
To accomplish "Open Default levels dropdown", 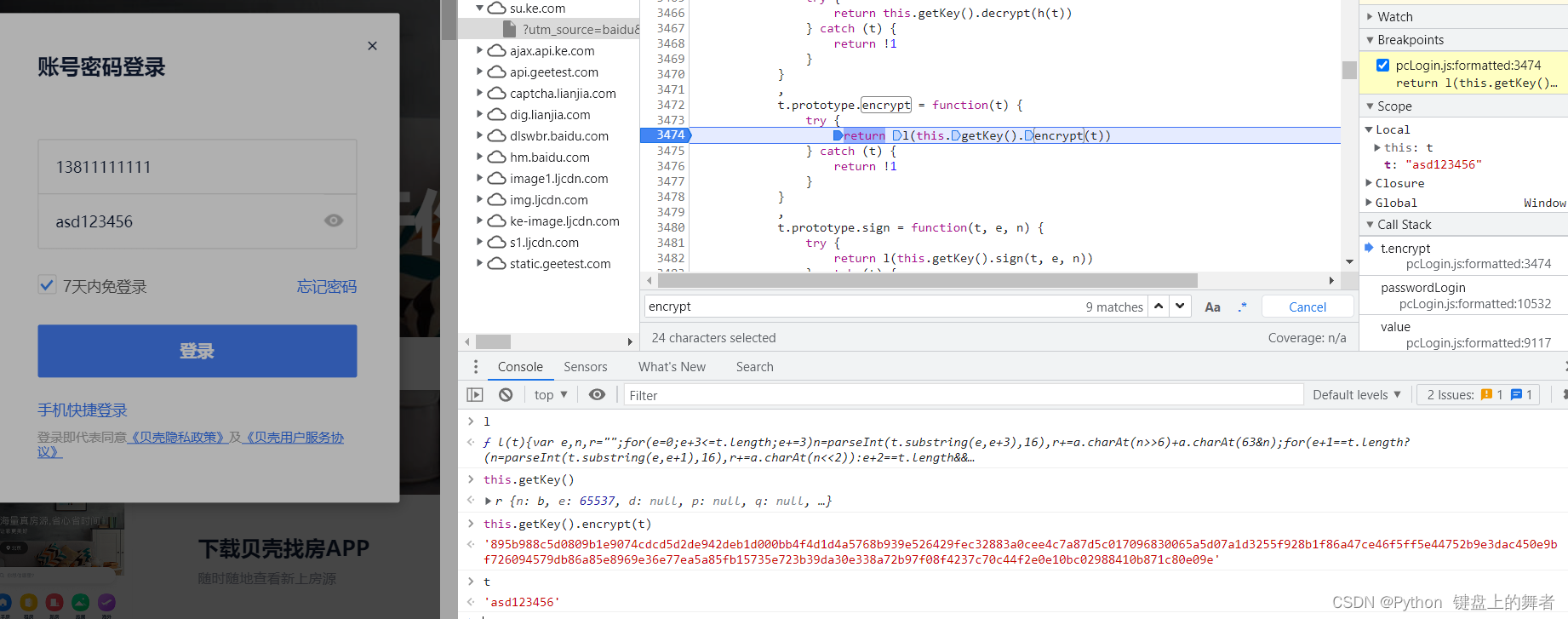I will [1357, 395].
